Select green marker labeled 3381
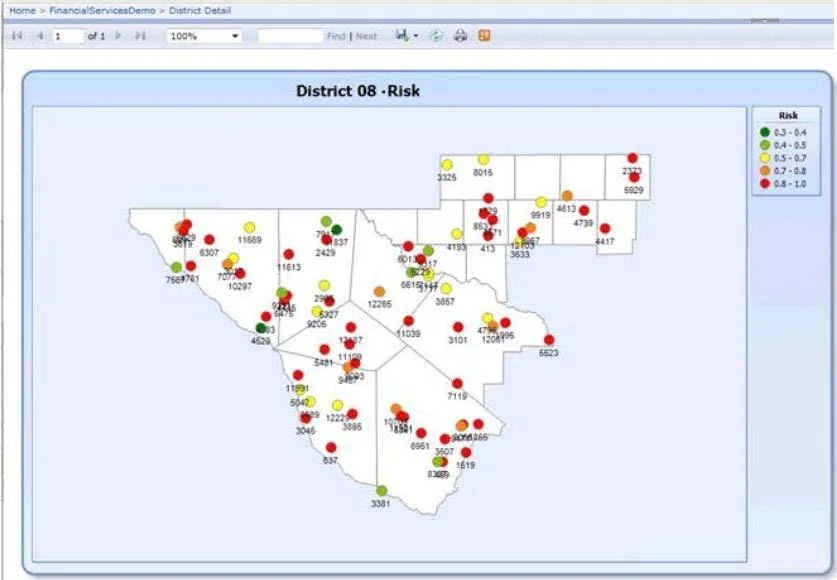 (381, 490)
